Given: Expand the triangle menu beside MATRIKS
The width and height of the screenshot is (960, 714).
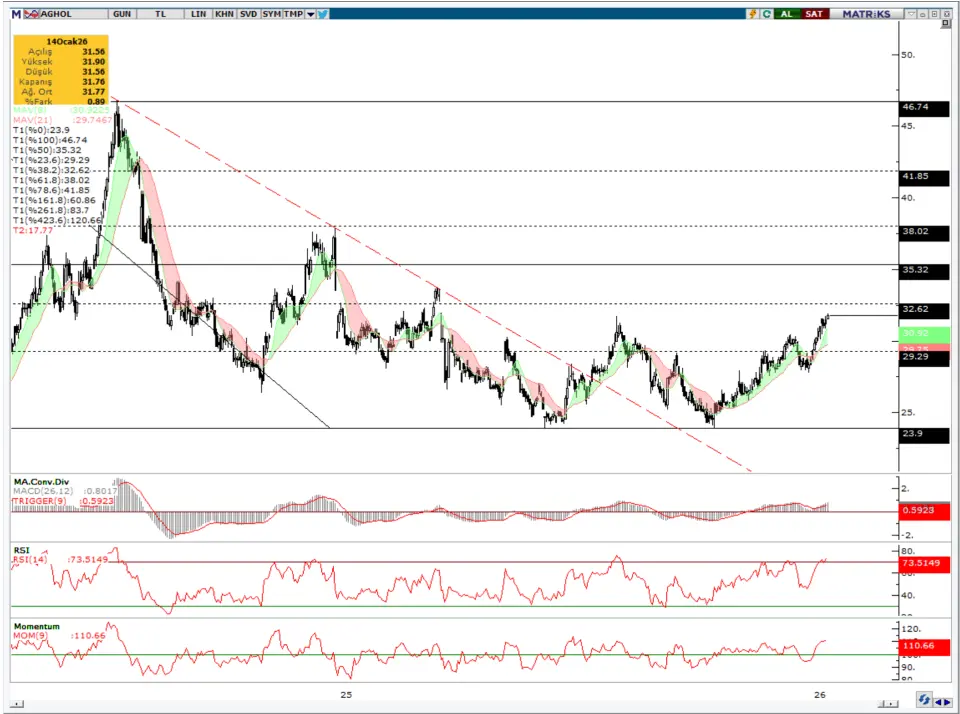Looking at the screenshot, I should (911, 14).
